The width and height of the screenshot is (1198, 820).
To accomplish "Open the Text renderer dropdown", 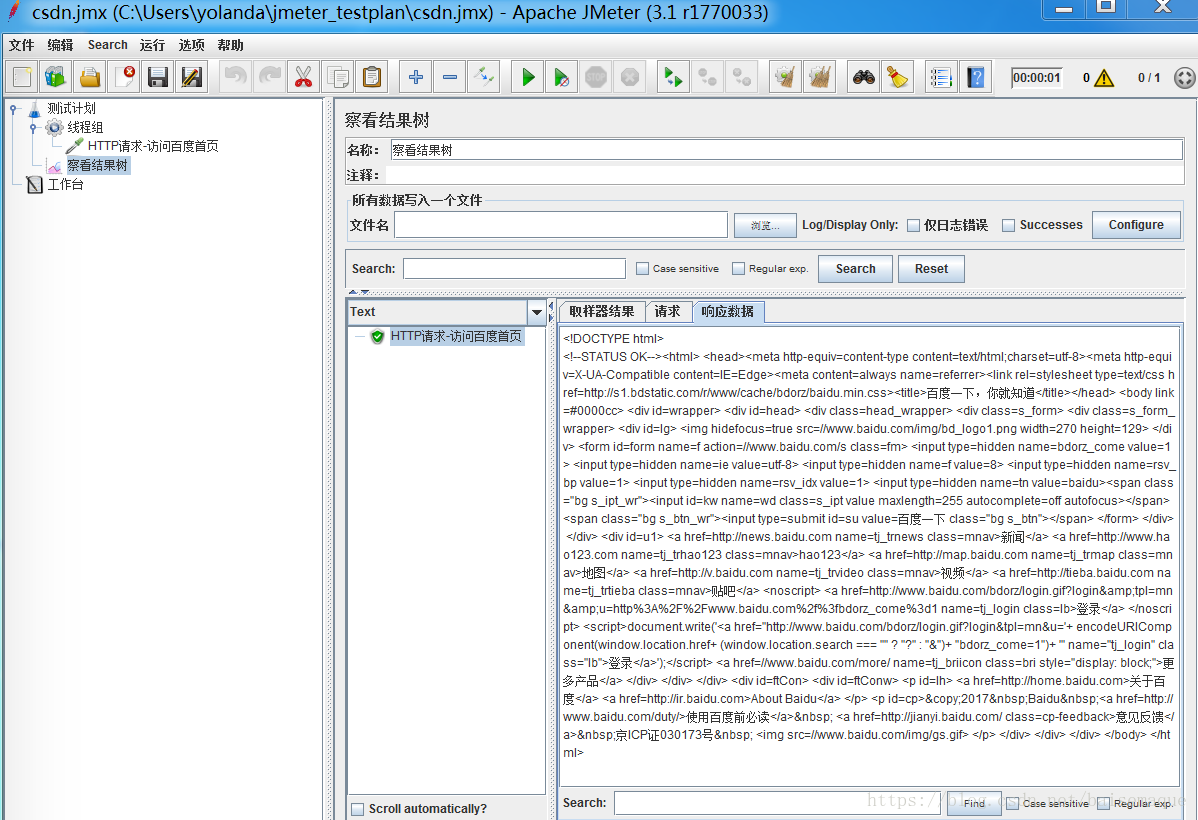I will click(536, 312).
